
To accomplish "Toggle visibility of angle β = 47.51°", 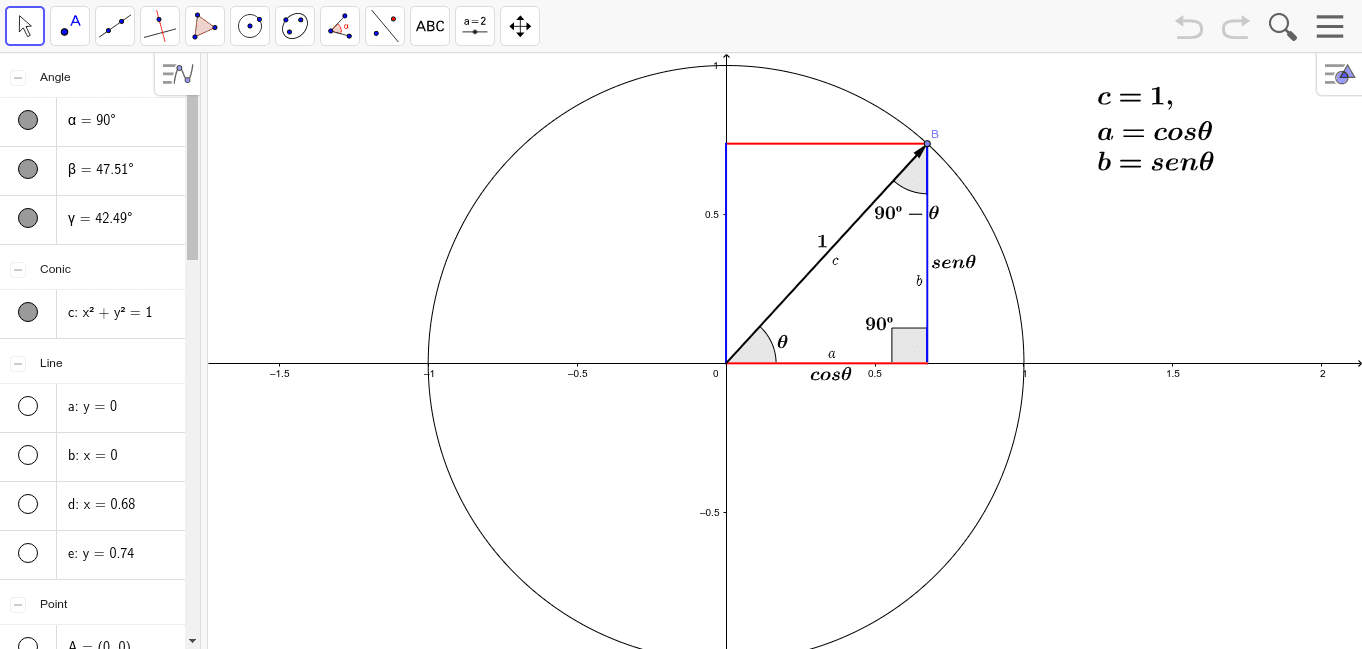I will (x=28, y=169).
